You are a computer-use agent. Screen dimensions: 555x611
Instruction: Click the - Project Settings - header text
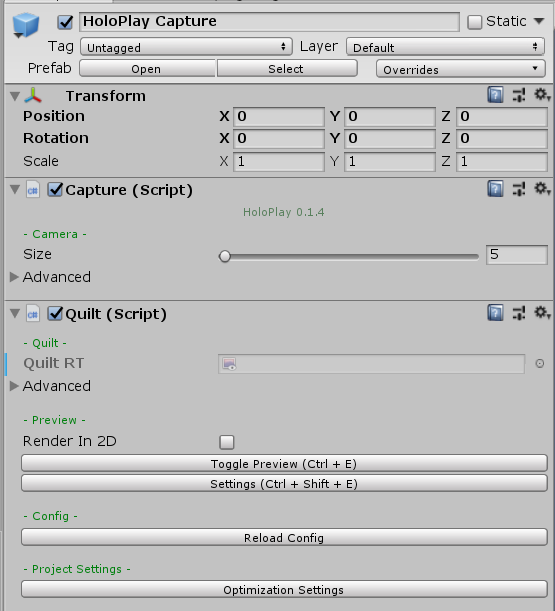[x=77, y=569]
